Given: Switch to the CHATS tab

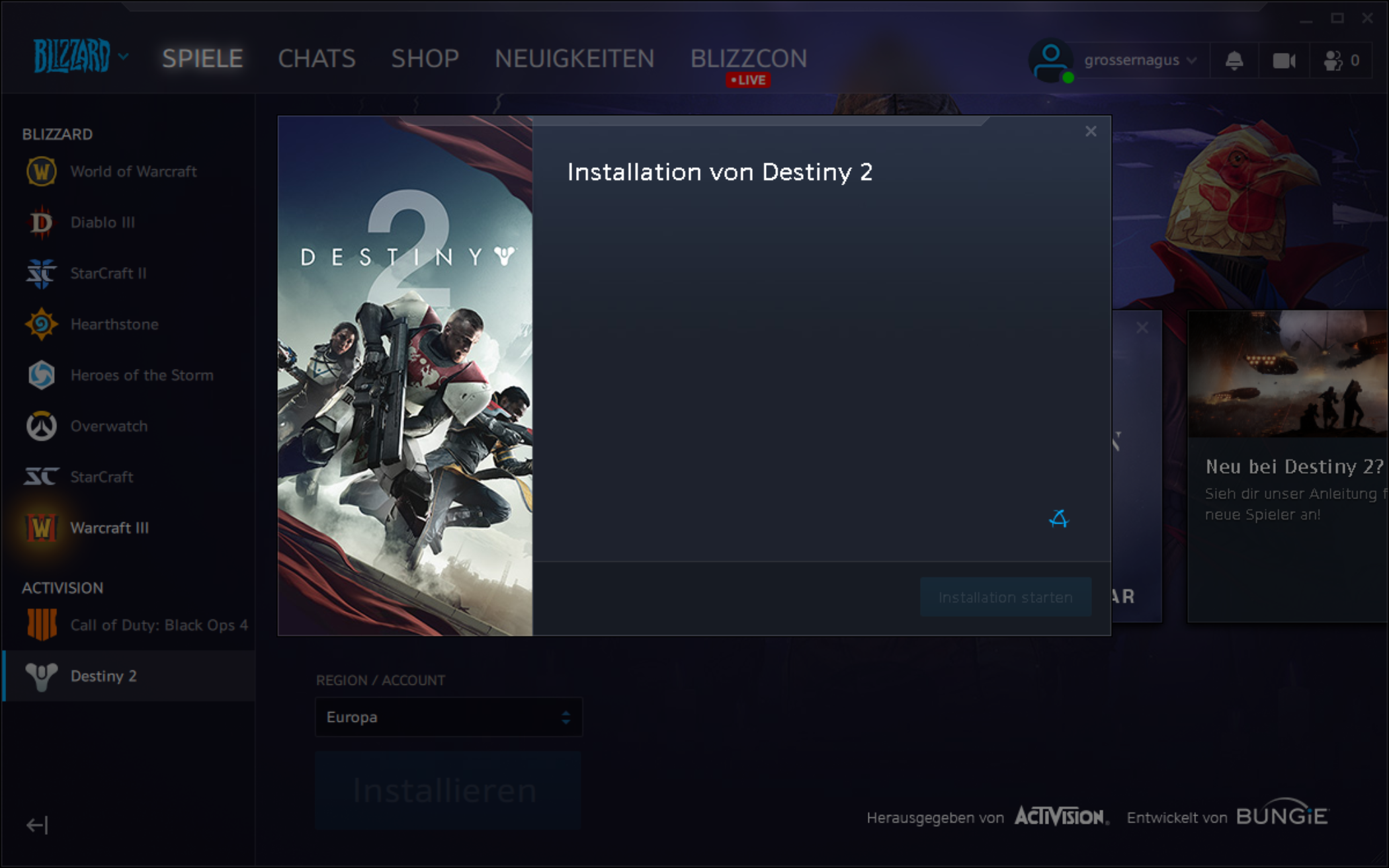Looking at the screenshot, I should coord(316,59).
